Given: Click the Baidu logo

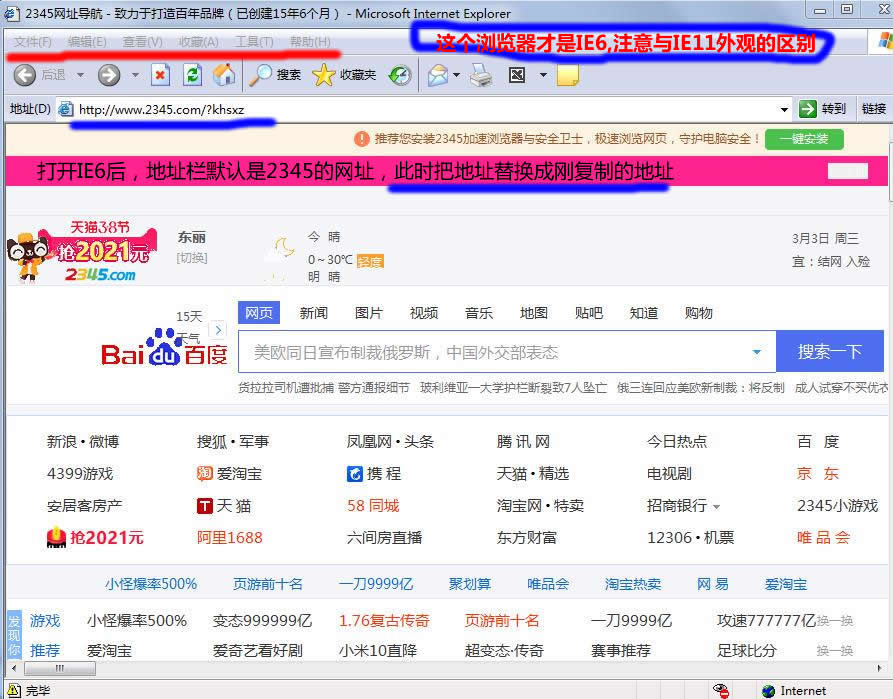Looking at the screenshot, I should [164, 348].
